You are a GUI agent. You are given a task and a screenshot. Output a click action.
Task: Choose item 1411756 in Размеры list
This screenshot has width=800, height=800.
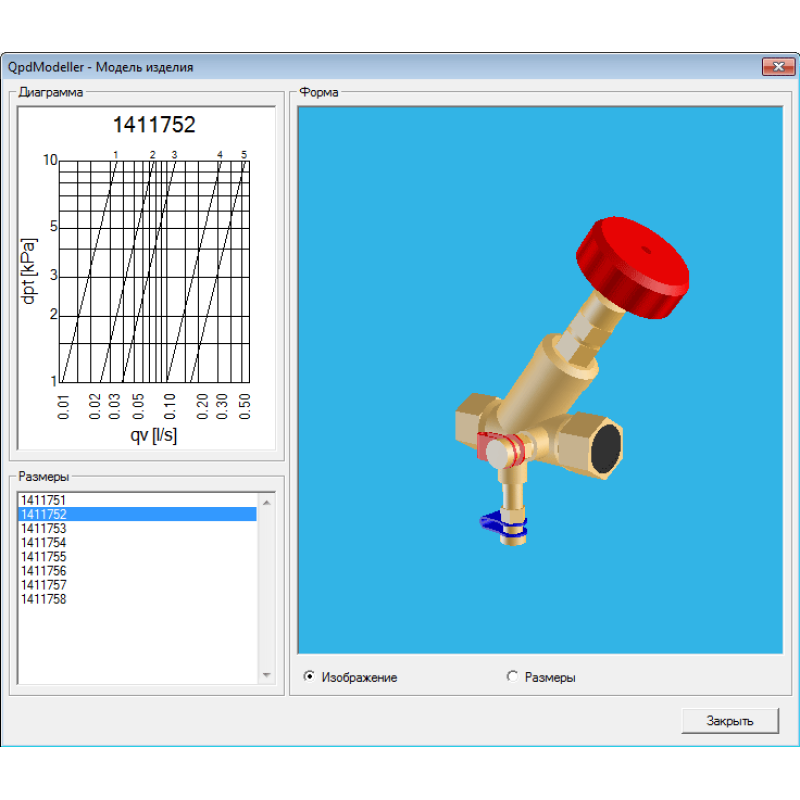[44, 571]
